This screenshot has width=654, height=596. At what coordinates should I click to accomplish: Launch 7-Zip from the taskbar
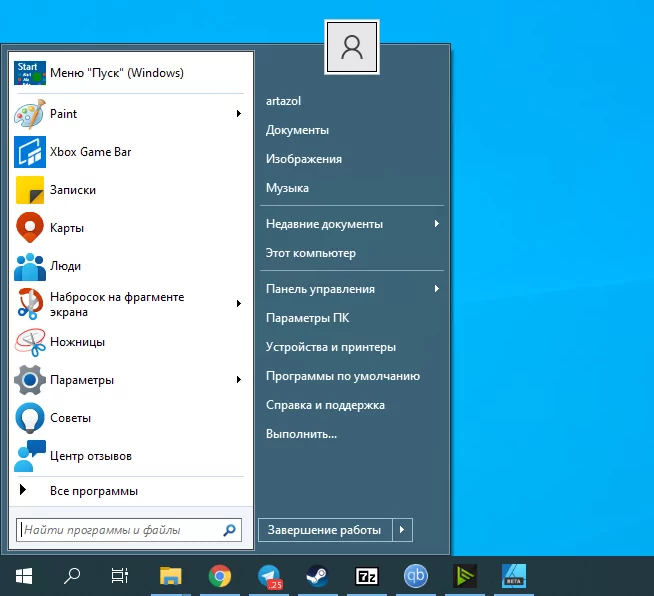pyautogui.click(x=367, y=576)
